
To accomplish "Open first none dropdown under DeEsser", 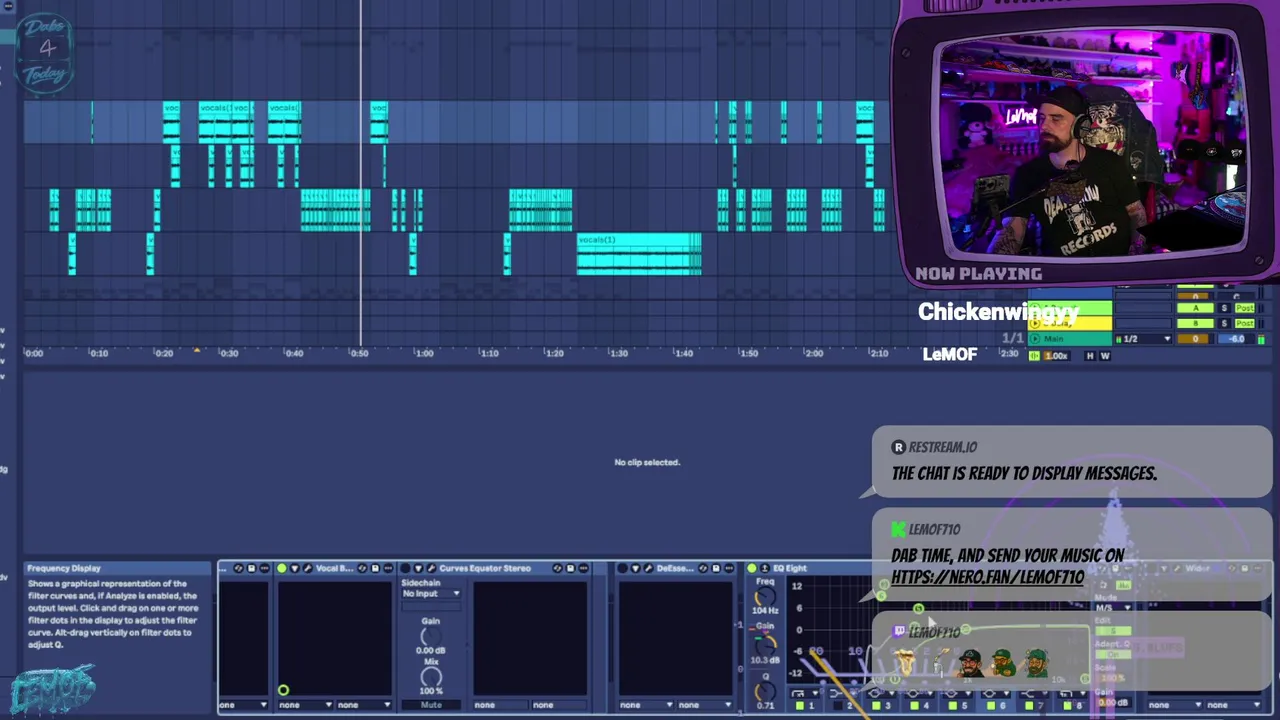I will click(647, 705).
